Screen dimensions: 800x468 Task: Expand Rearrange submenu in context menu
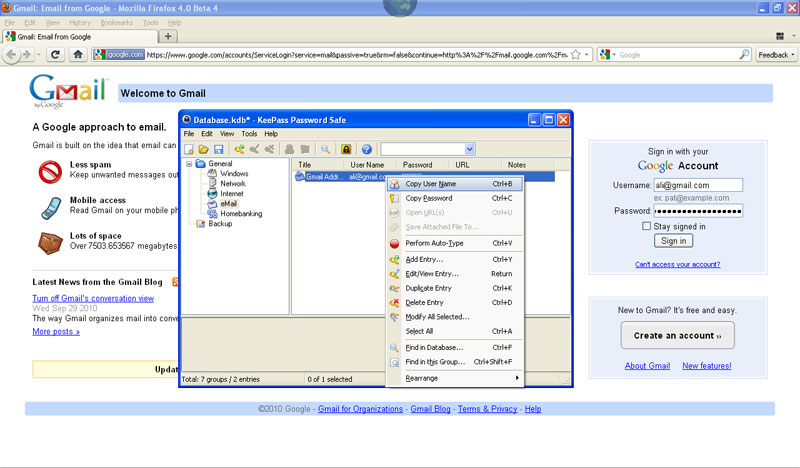[x=455, y=378]
